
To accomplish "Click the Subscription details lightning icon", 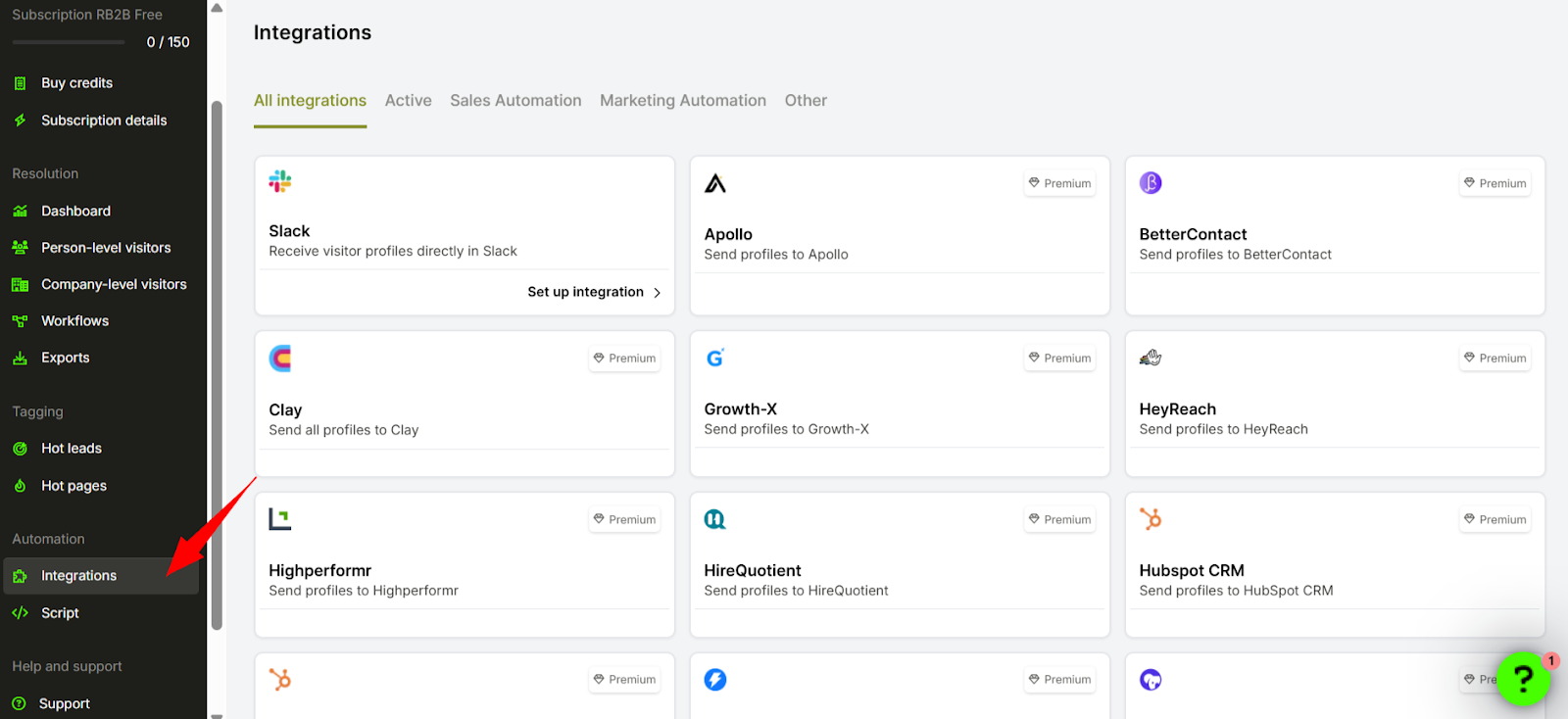I will click(20, 120).
